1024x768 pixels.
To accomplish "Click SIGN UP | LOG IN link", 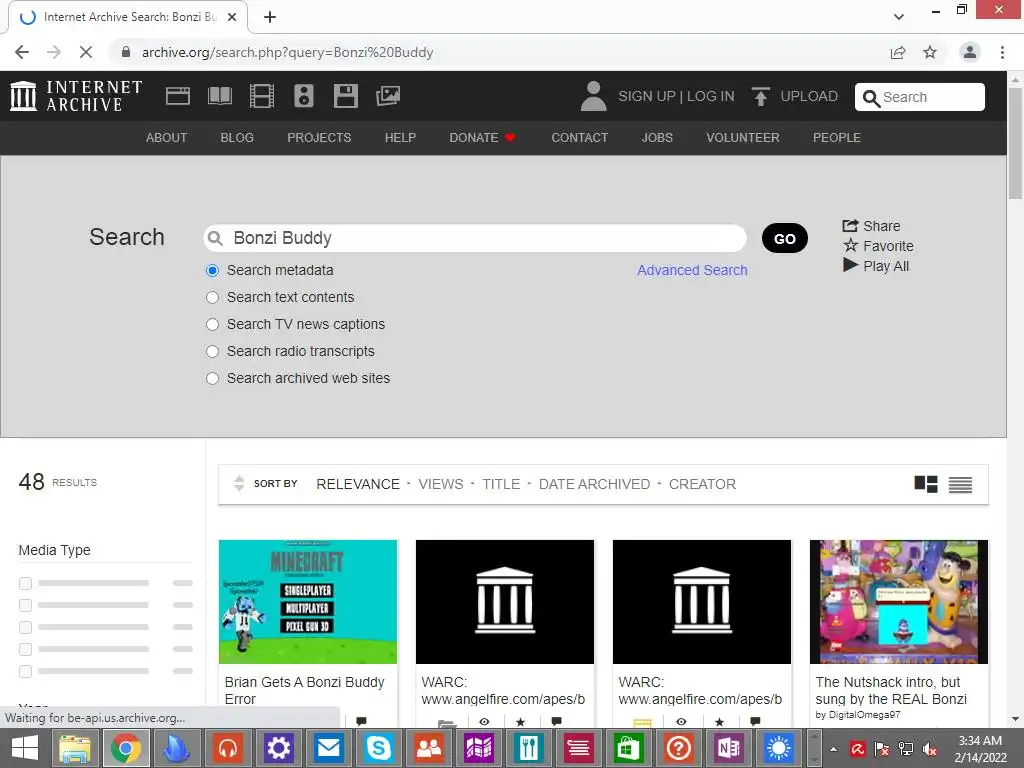I will tap(676, 97).
